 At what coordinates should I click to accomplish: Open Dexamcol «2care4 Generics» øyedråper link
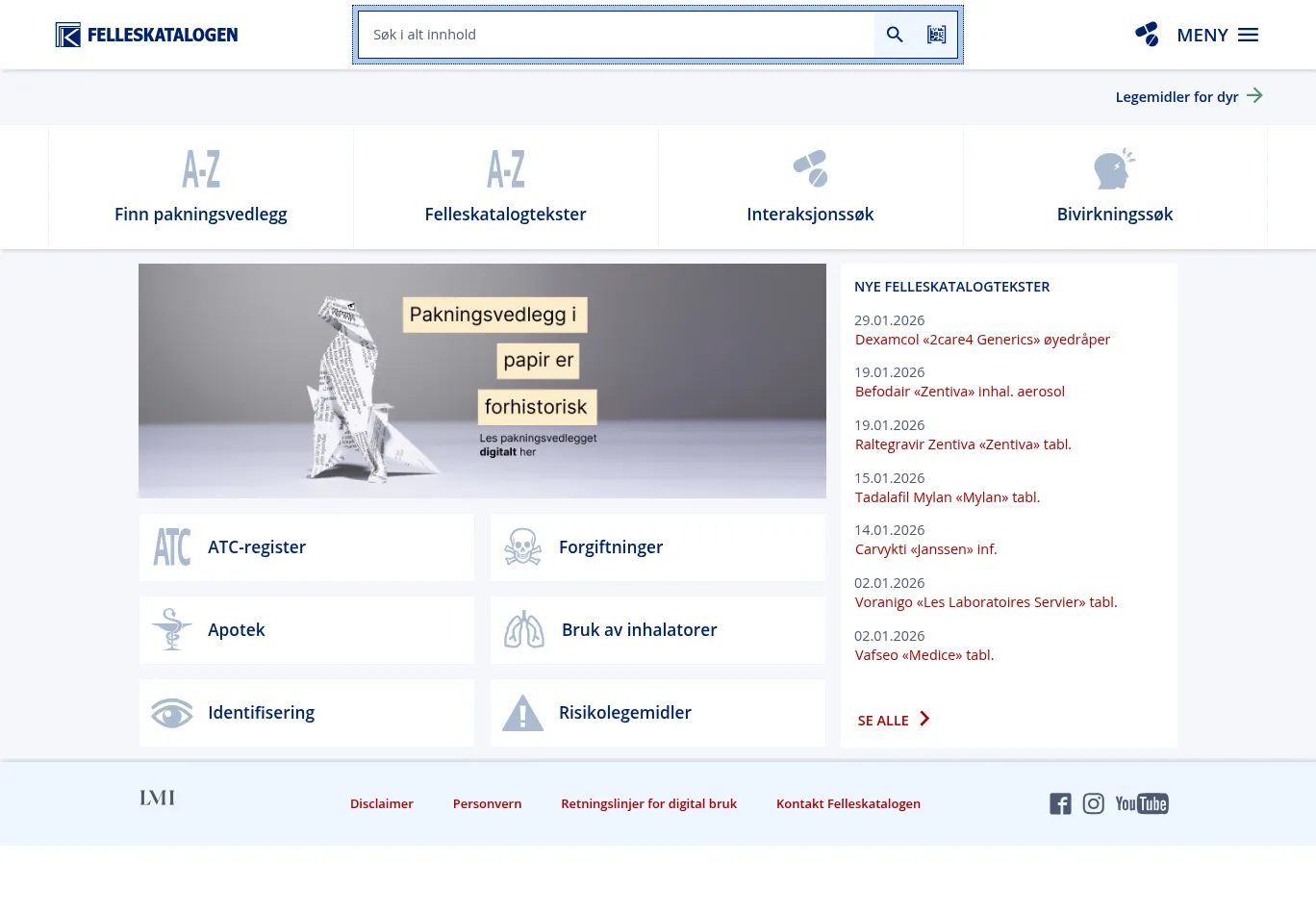[982, 340]
